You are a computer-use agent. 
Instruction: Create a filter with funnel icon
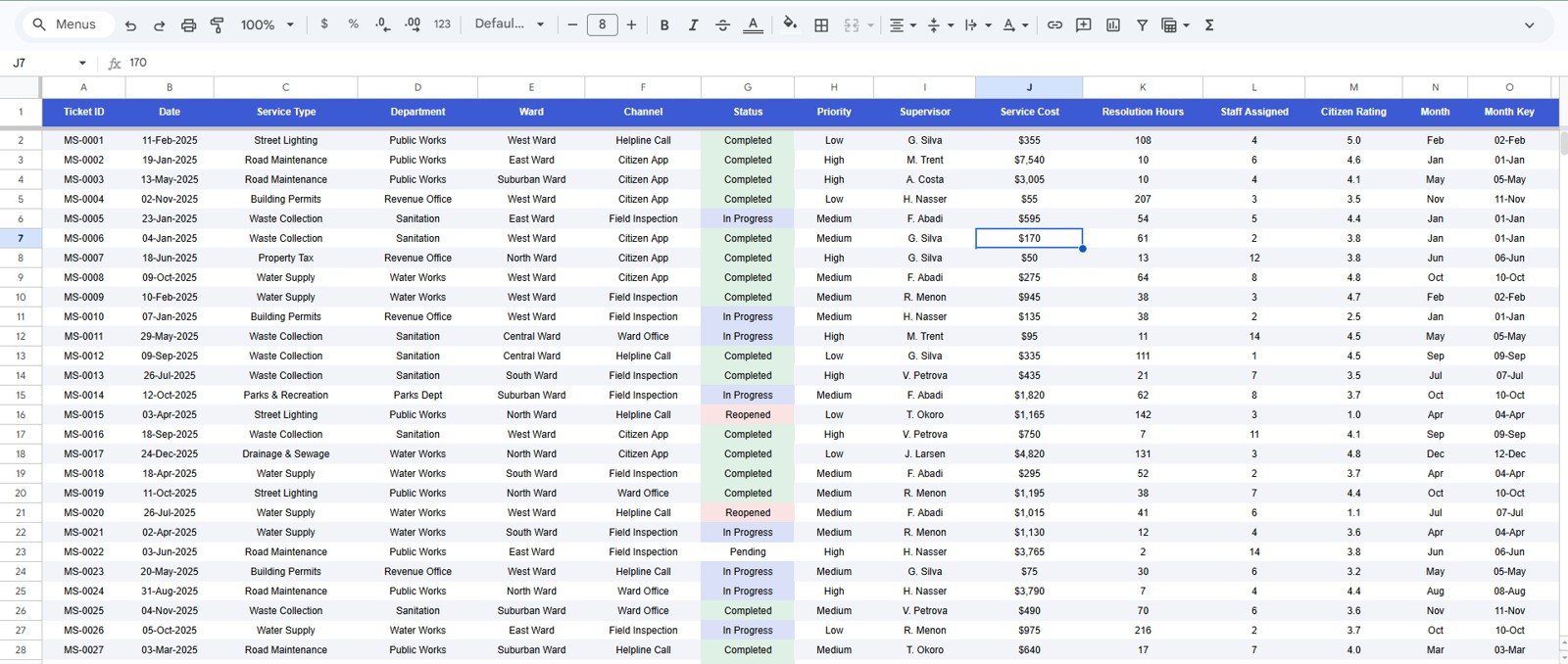click(x=1142, y=24)
